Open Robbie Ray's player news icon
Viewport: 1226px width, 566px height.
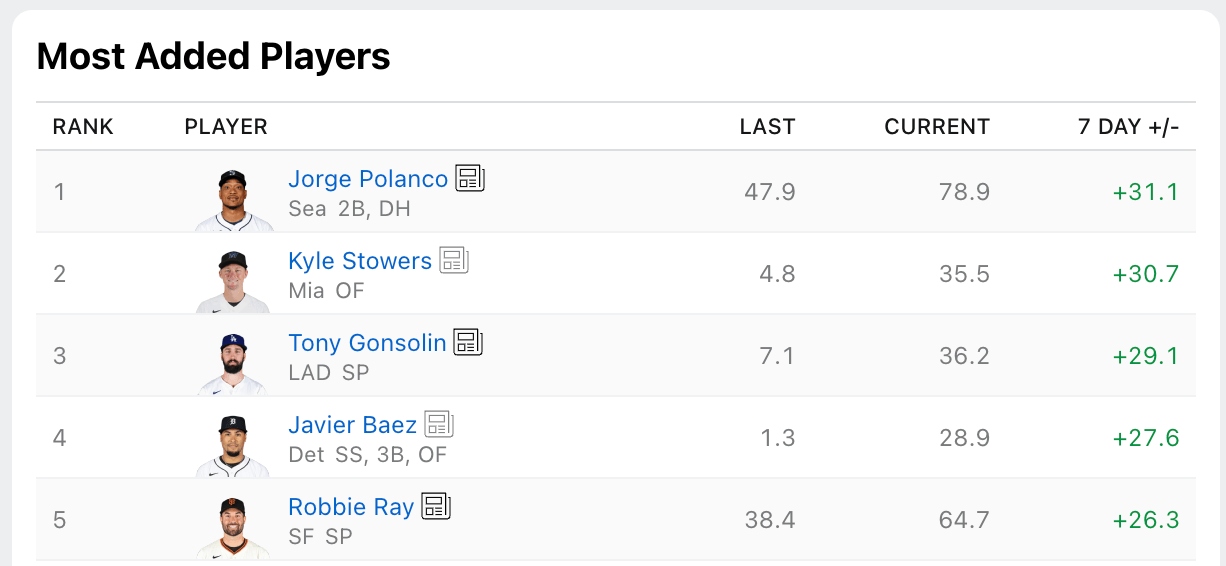pyautogui.click(x=436, y=506)
